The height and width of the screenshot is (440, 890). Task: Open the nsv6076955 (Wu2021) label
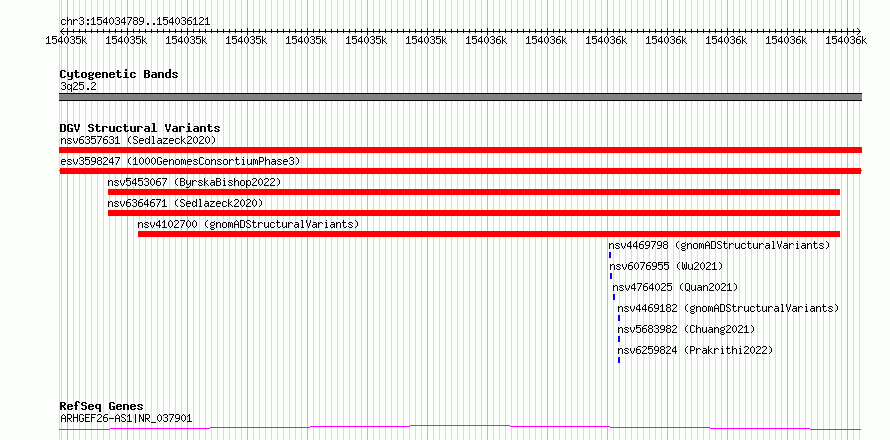coord(666,266)
